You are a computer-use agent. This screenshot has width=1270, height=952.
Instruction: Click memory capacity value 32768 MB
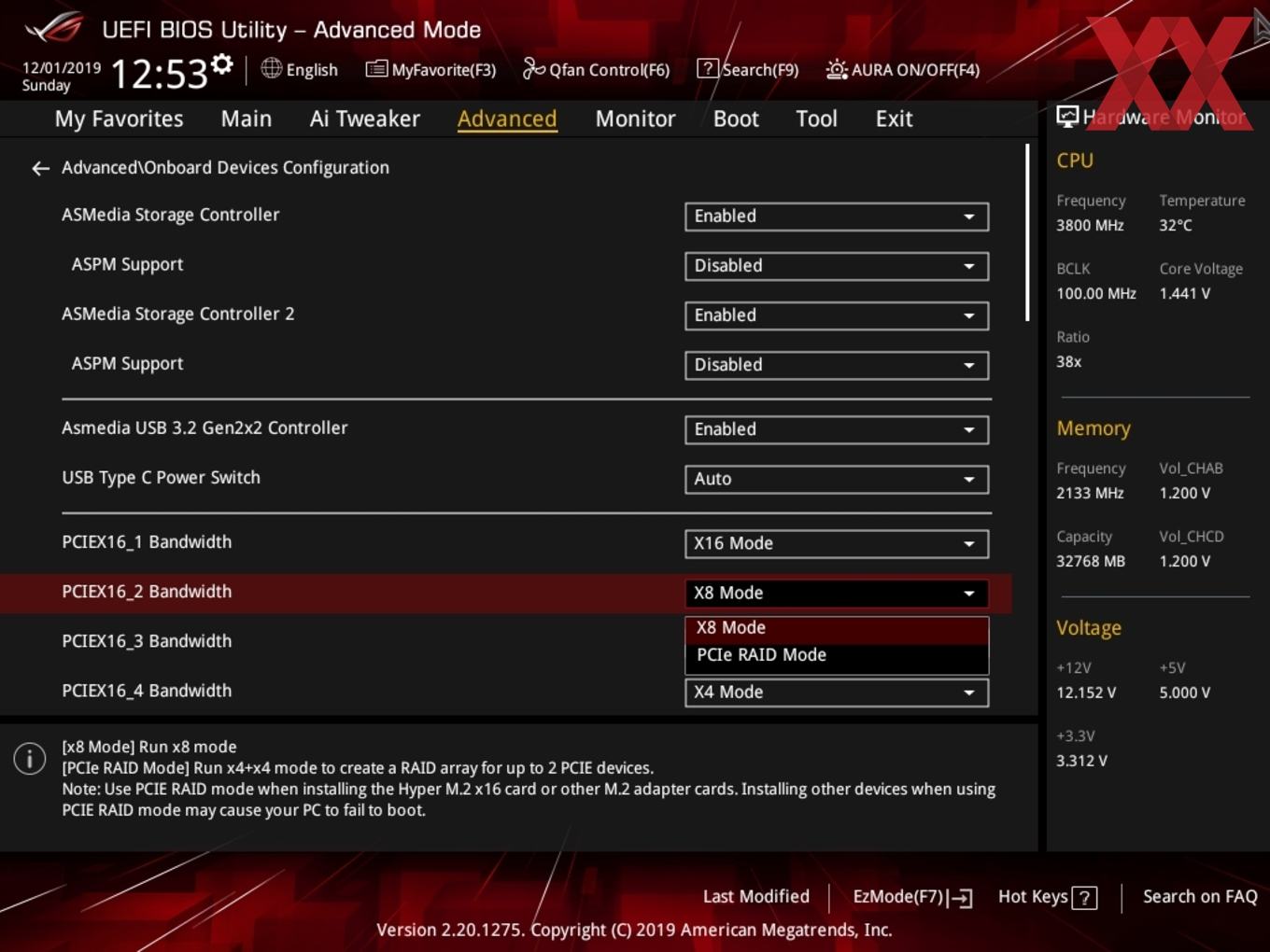pyautogui.click(x=1091, y=562)
